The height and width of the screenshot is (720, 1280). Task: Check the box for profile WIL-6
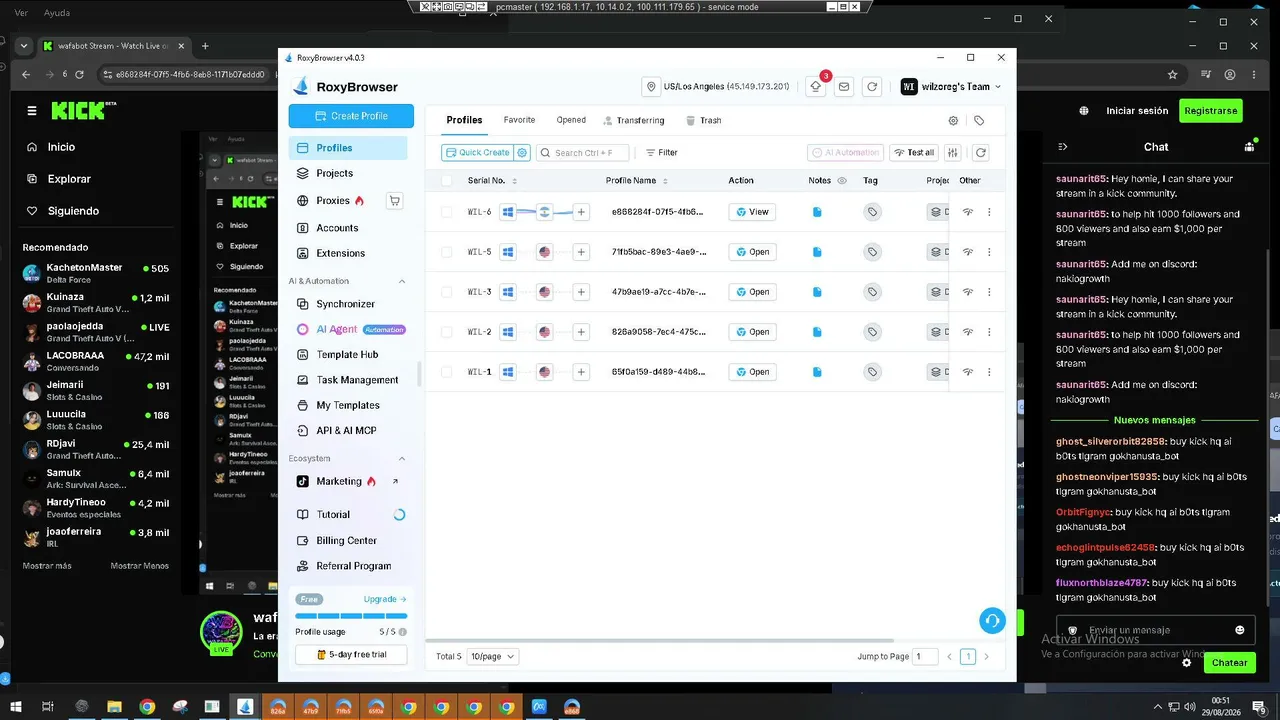coord(446,212)
